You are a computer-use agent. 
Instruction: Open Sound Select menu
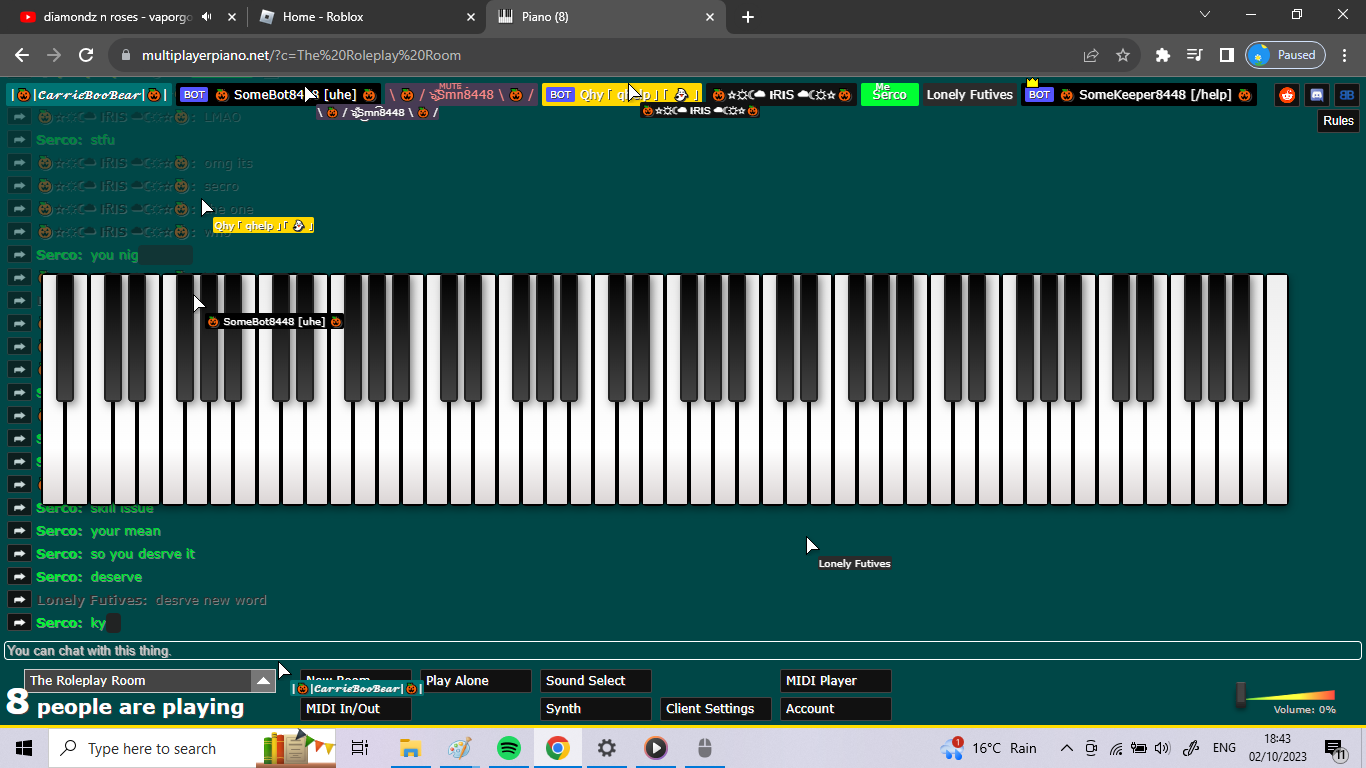click(596, 681)
